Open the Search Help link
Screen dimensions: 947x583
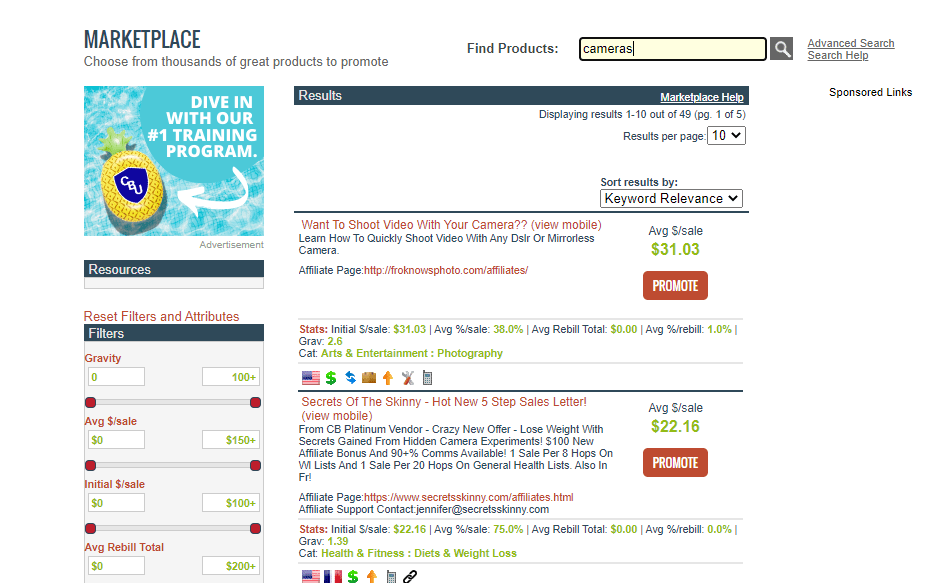[838, 56]
